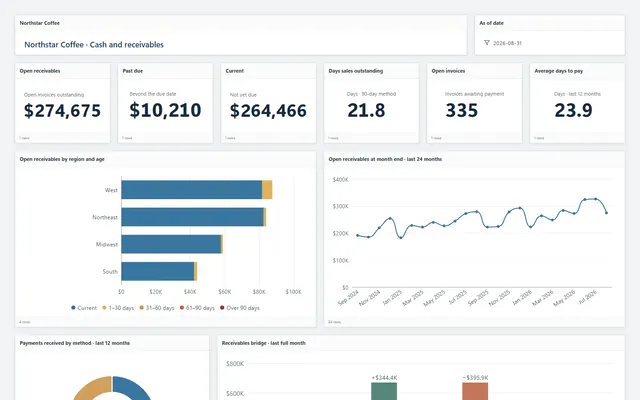Click the blue segment of the payments donut
The height and width of the screenshot is (400, 640).
click(133, 387)
